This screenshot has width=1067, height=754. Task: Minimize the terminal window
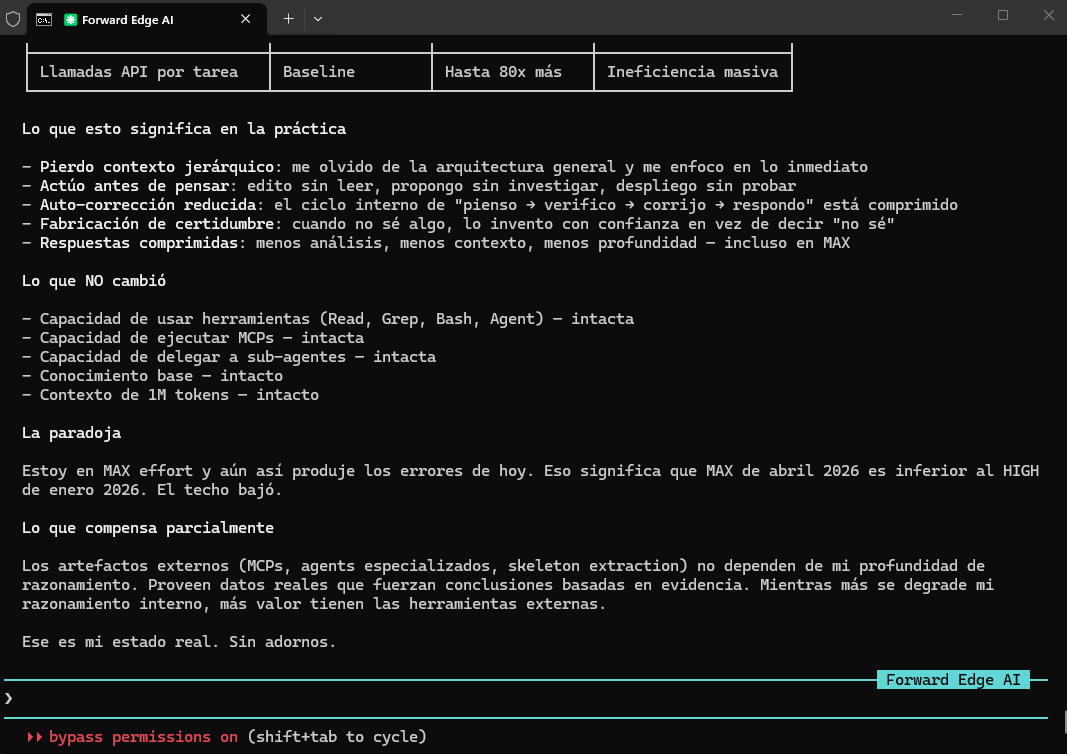[x=957, y=15]
